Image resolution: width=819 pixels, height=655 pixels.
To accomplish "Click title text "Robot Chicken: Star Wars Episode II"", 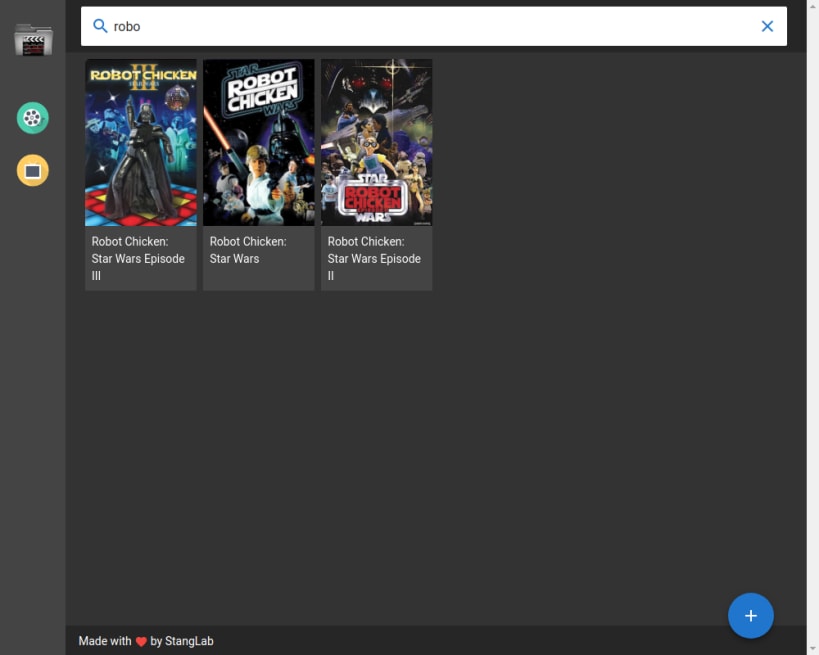I will click(x=374, y=259).
